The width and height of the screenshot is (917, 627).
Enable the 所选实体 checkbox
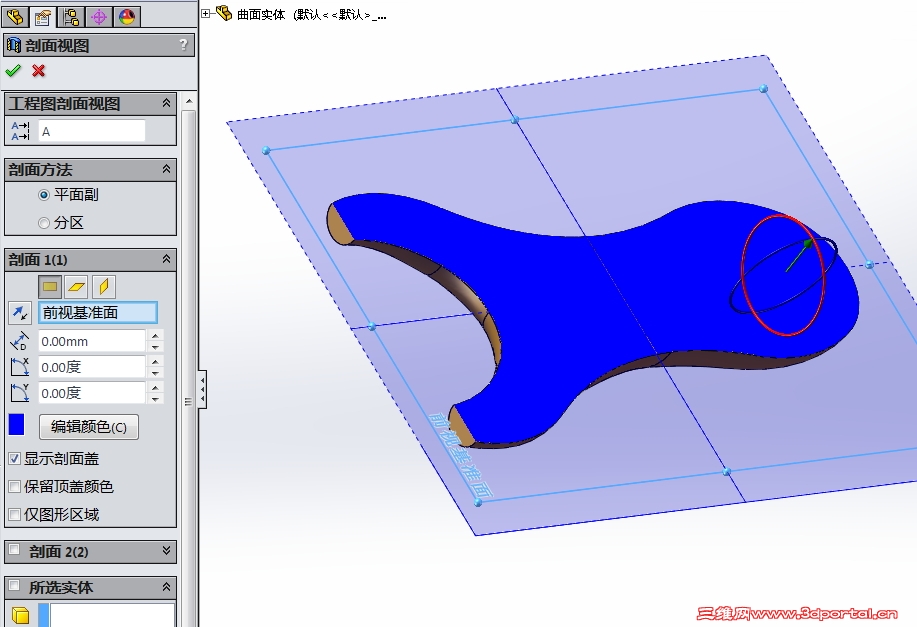coord(14,585)
